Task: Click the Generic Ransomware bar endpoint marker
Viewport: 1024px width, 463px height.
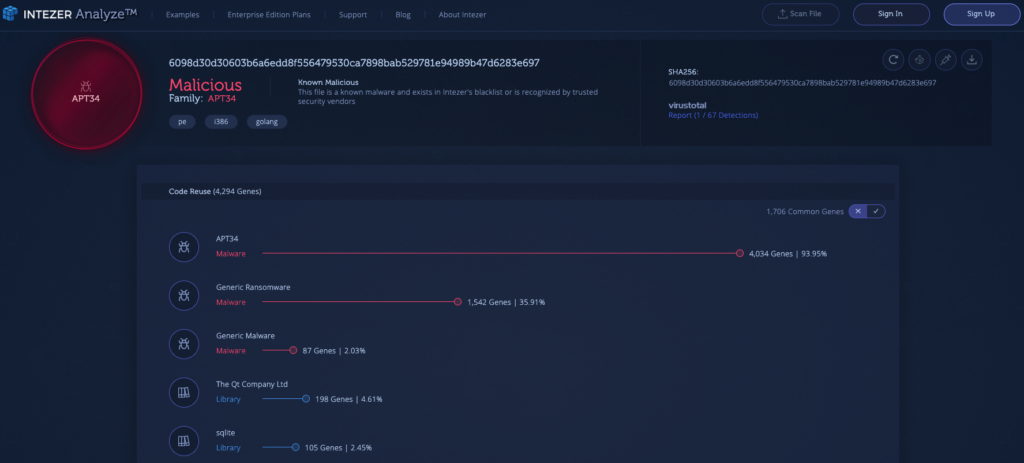Action: coord(458,302)
